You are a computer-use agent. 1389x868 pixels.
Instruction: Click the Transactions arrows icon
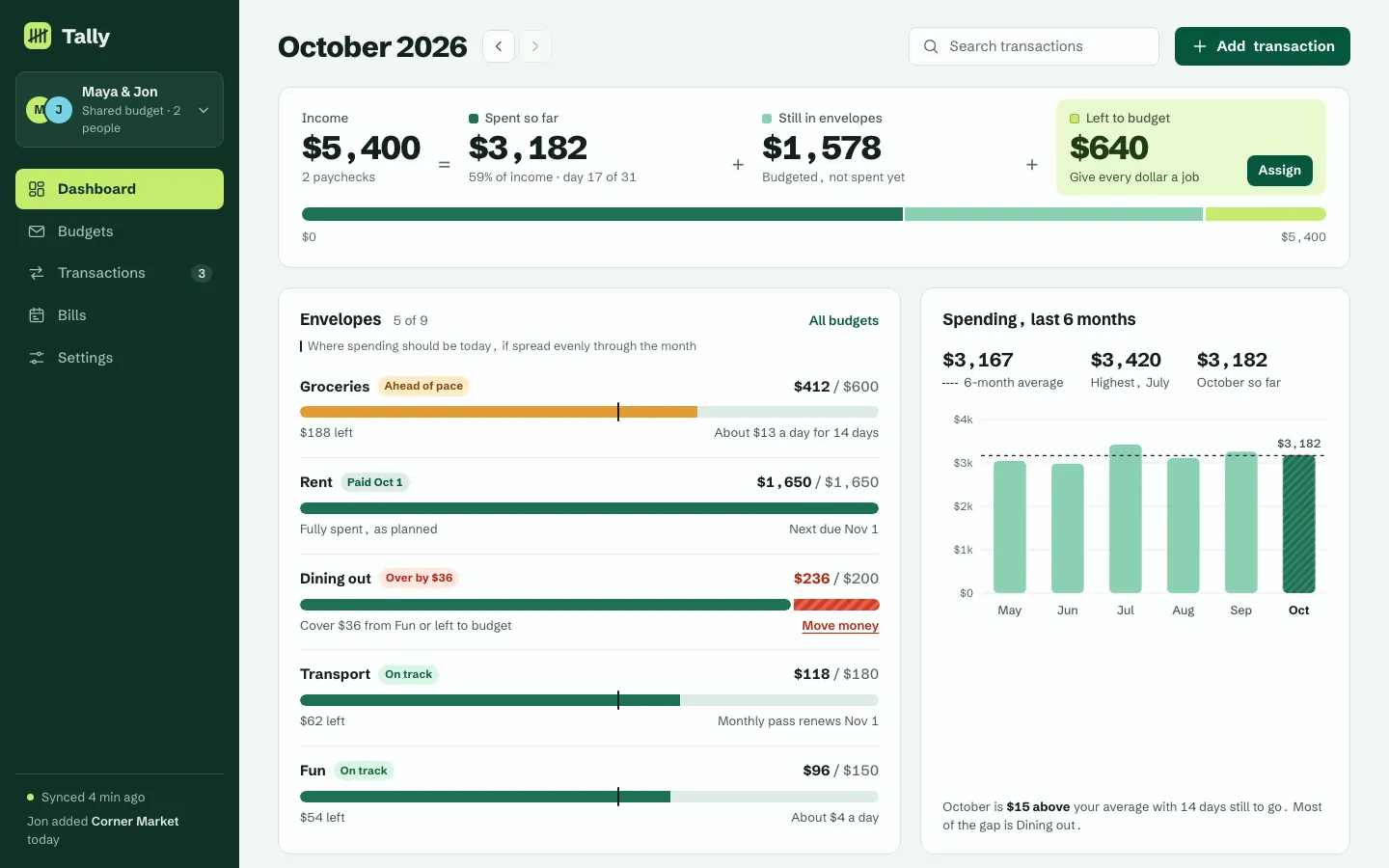[37, 273]
